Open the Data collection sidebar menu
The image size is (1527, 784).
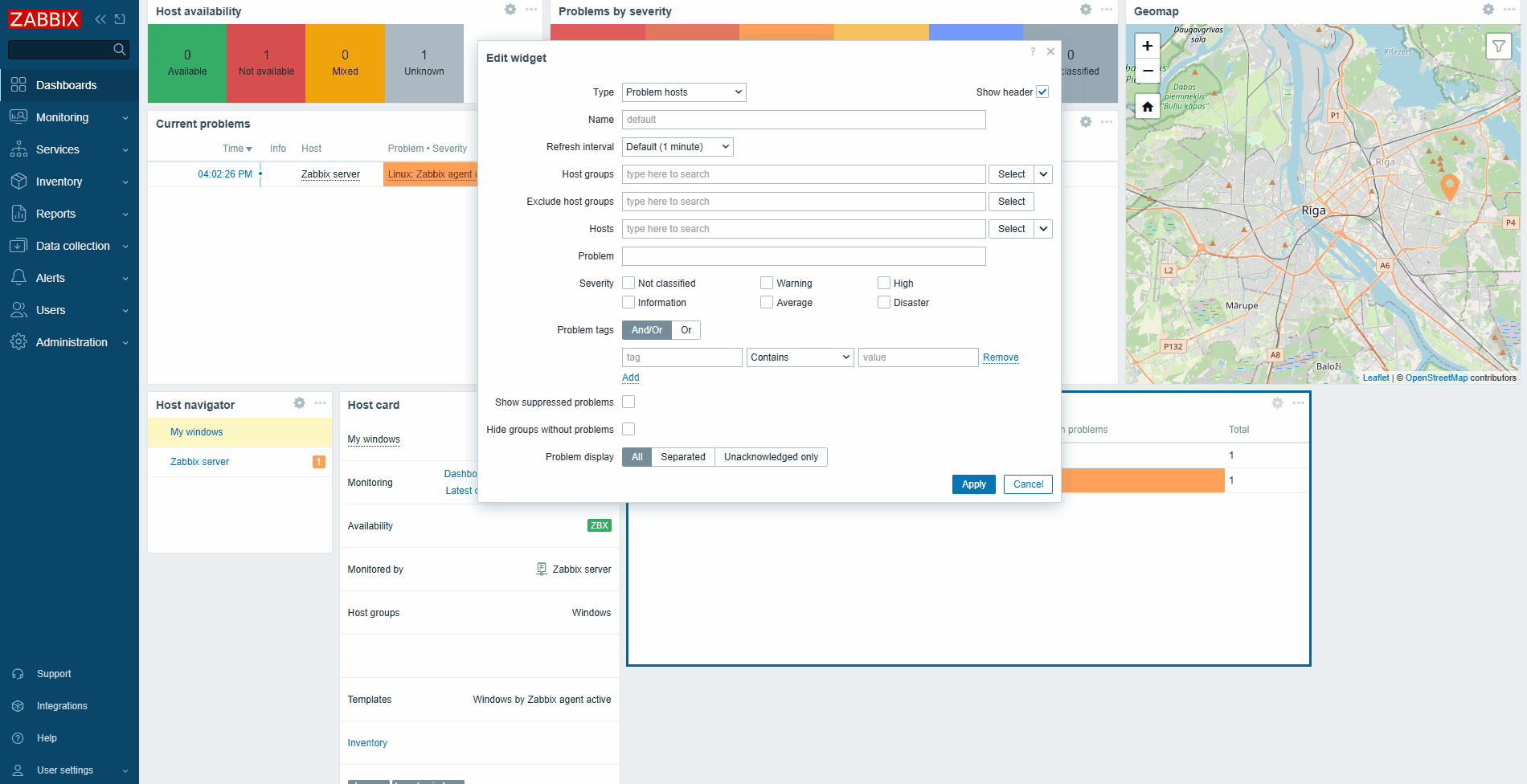pos(69,246)
